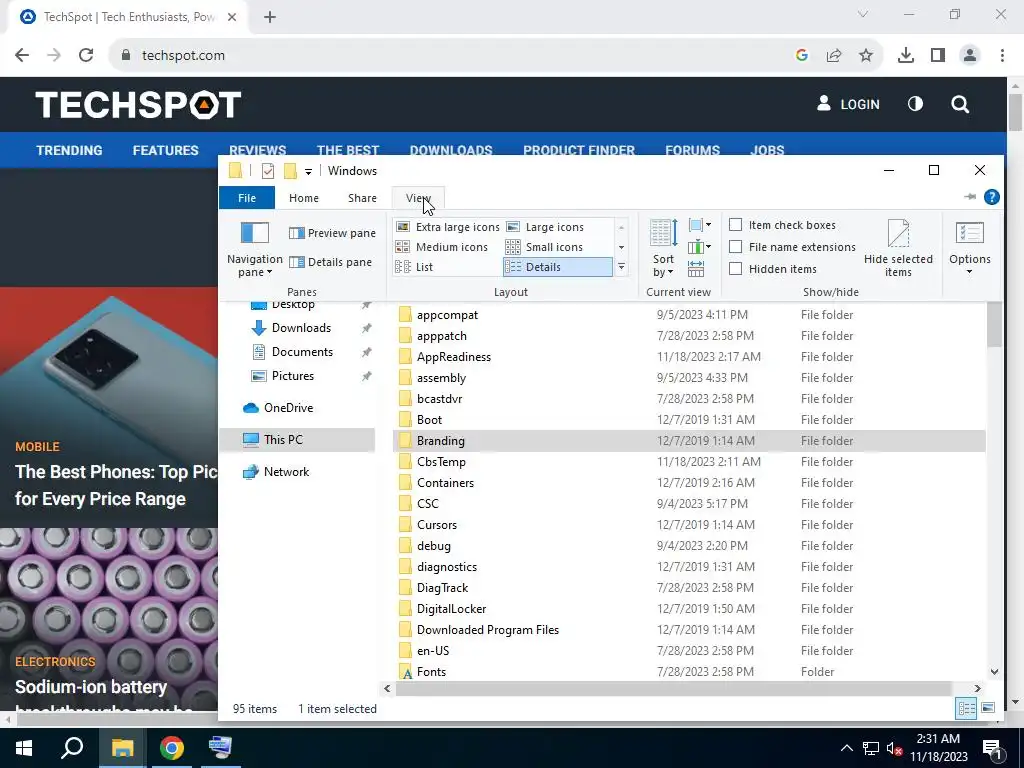Open Windows Start menu

click(x=24, y=748)
